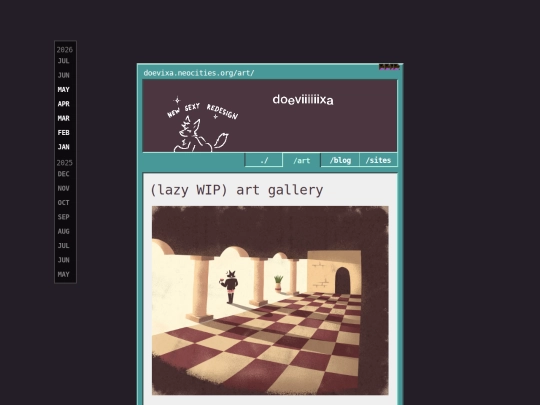Go to the /sites tab

pos(378,160)
